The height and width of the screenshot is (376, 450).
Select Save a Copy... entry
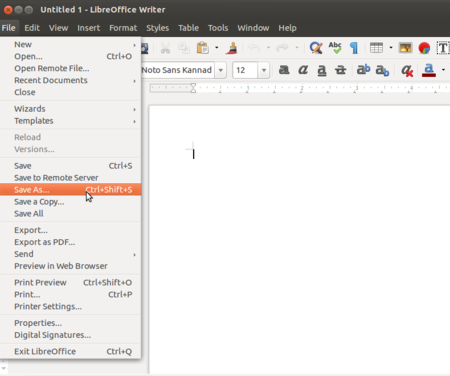(x=70, y=202)
